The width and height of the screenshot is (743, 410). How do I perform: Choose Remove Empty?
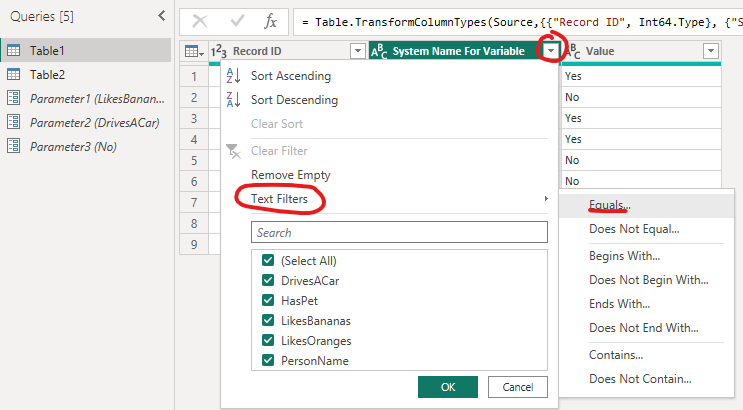[x=290, y=175]
